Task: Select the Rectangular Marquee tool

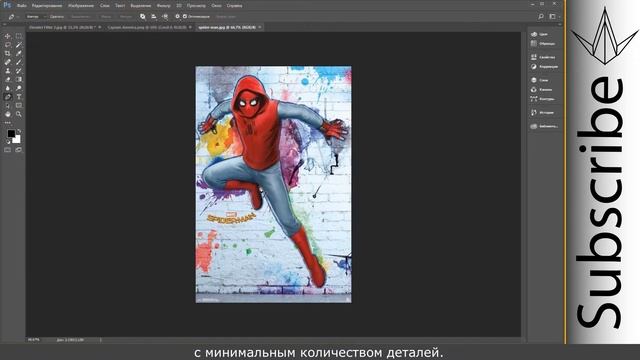Action: click(x=19, y=36)
